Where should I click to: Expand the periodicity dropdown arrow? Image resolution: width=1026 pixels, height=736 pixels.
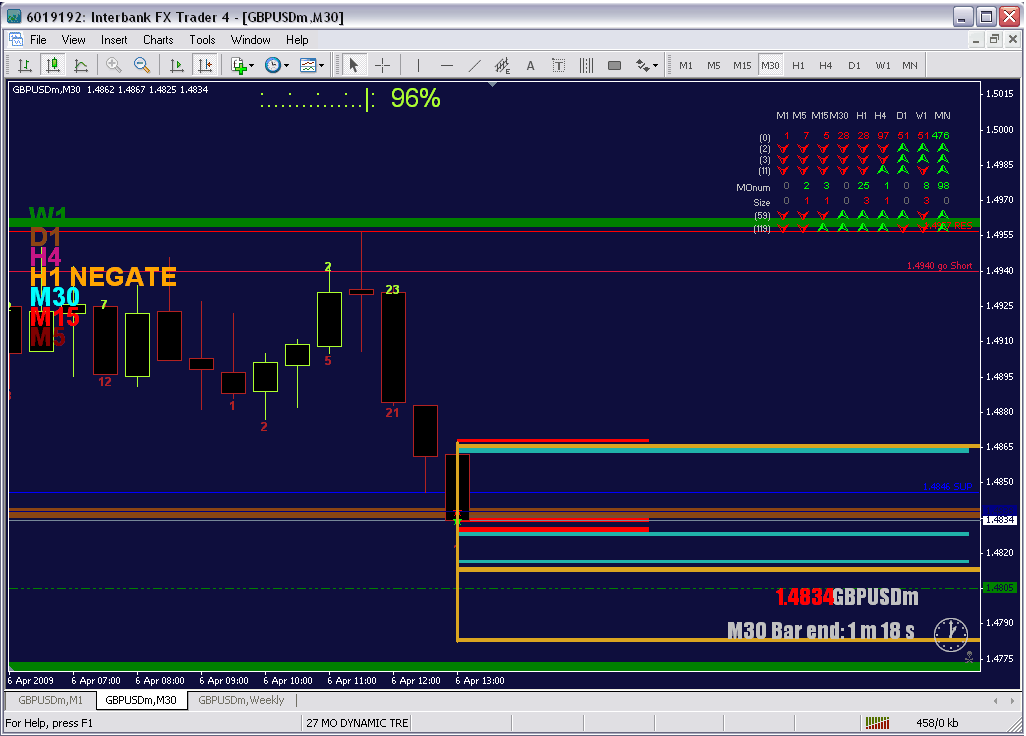tap(287, 65)
